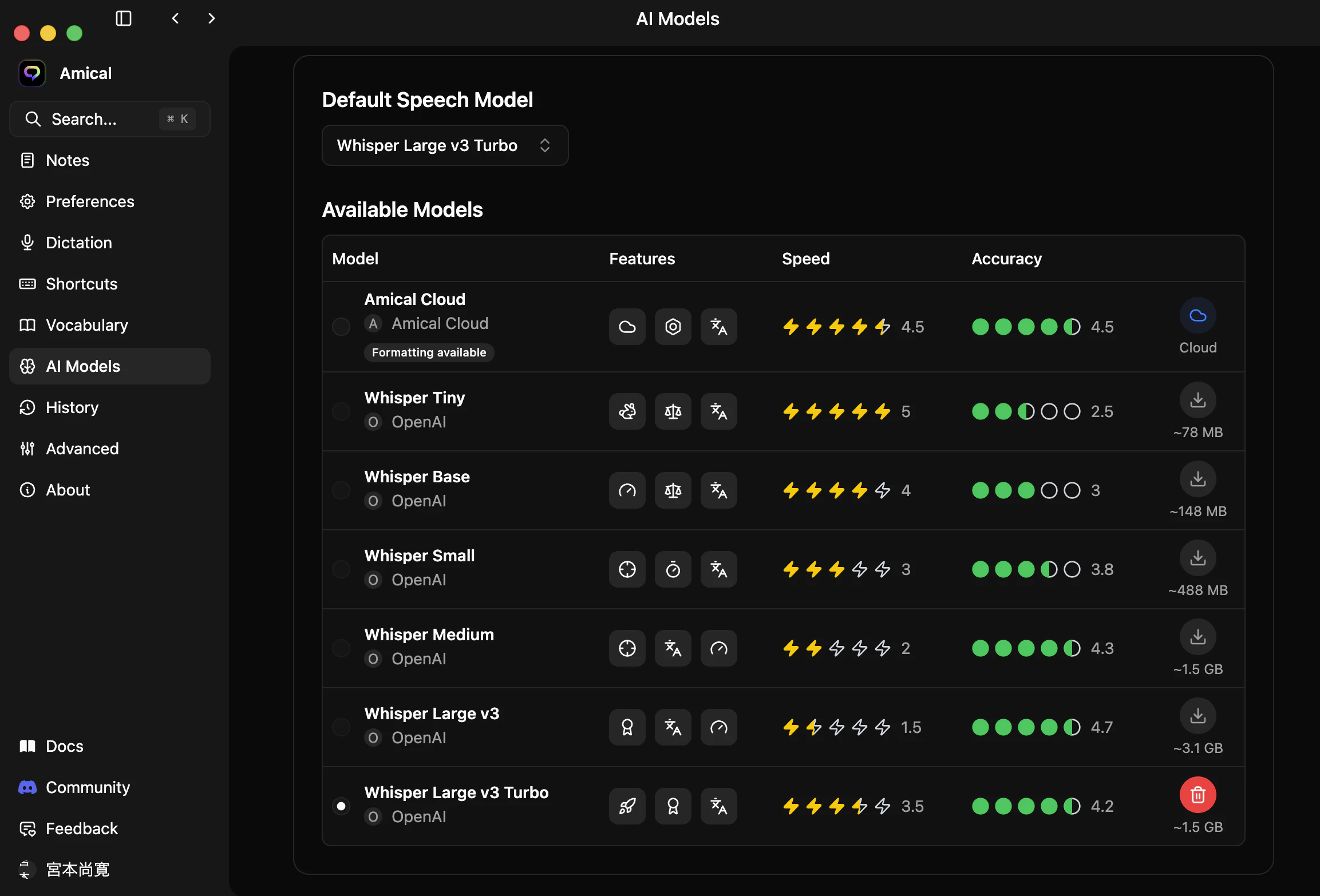This screenshot has height=896, width=1320.
Task: Open the Docs link
Action: click(110, 746)
